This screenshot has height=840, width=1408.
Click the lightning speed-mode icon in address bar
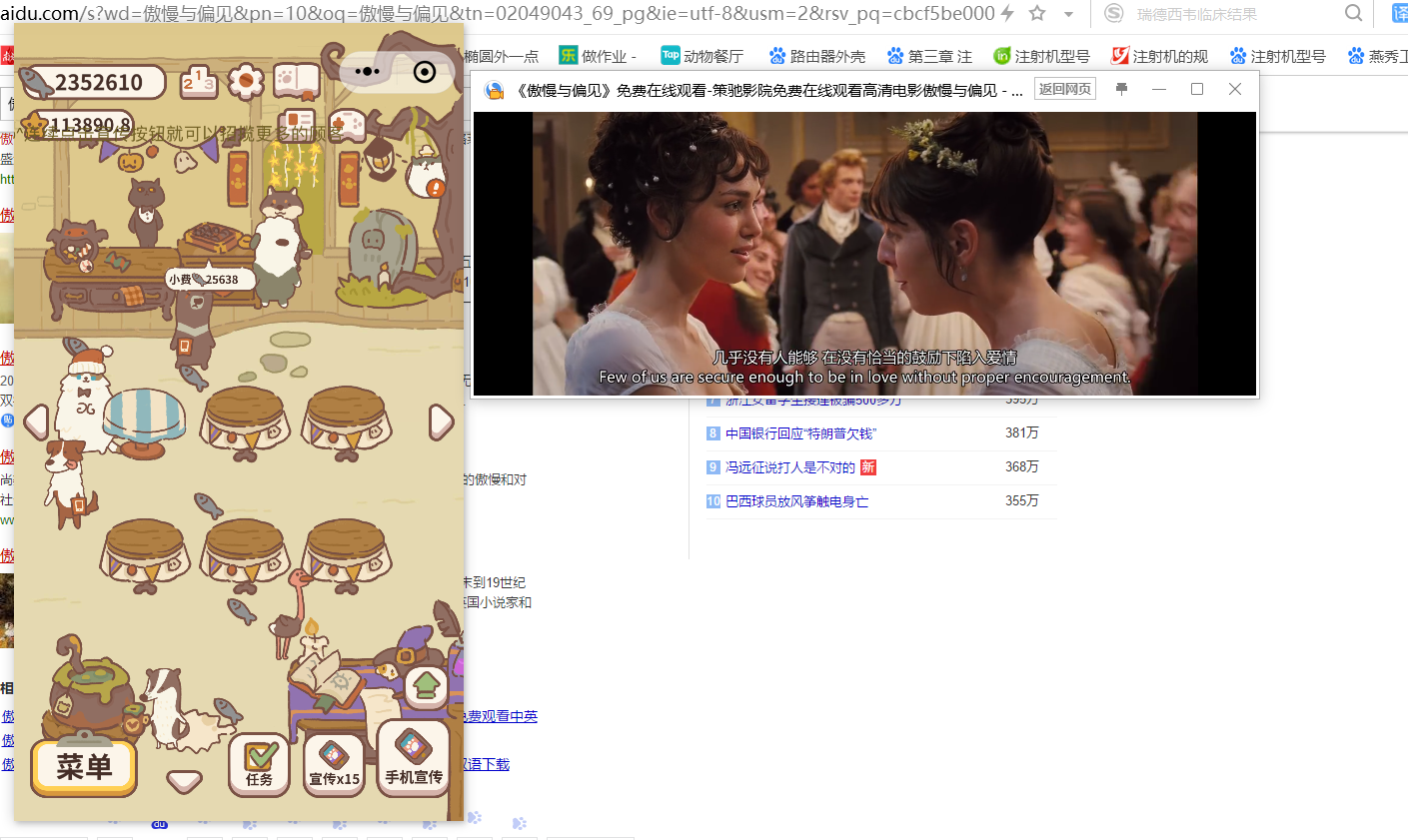1007,13
